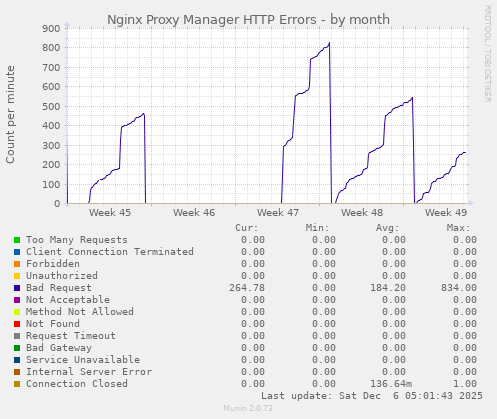Click the Method Not Allowed legend label
Viewport: 497px width, 419px height.
point(80,312)
